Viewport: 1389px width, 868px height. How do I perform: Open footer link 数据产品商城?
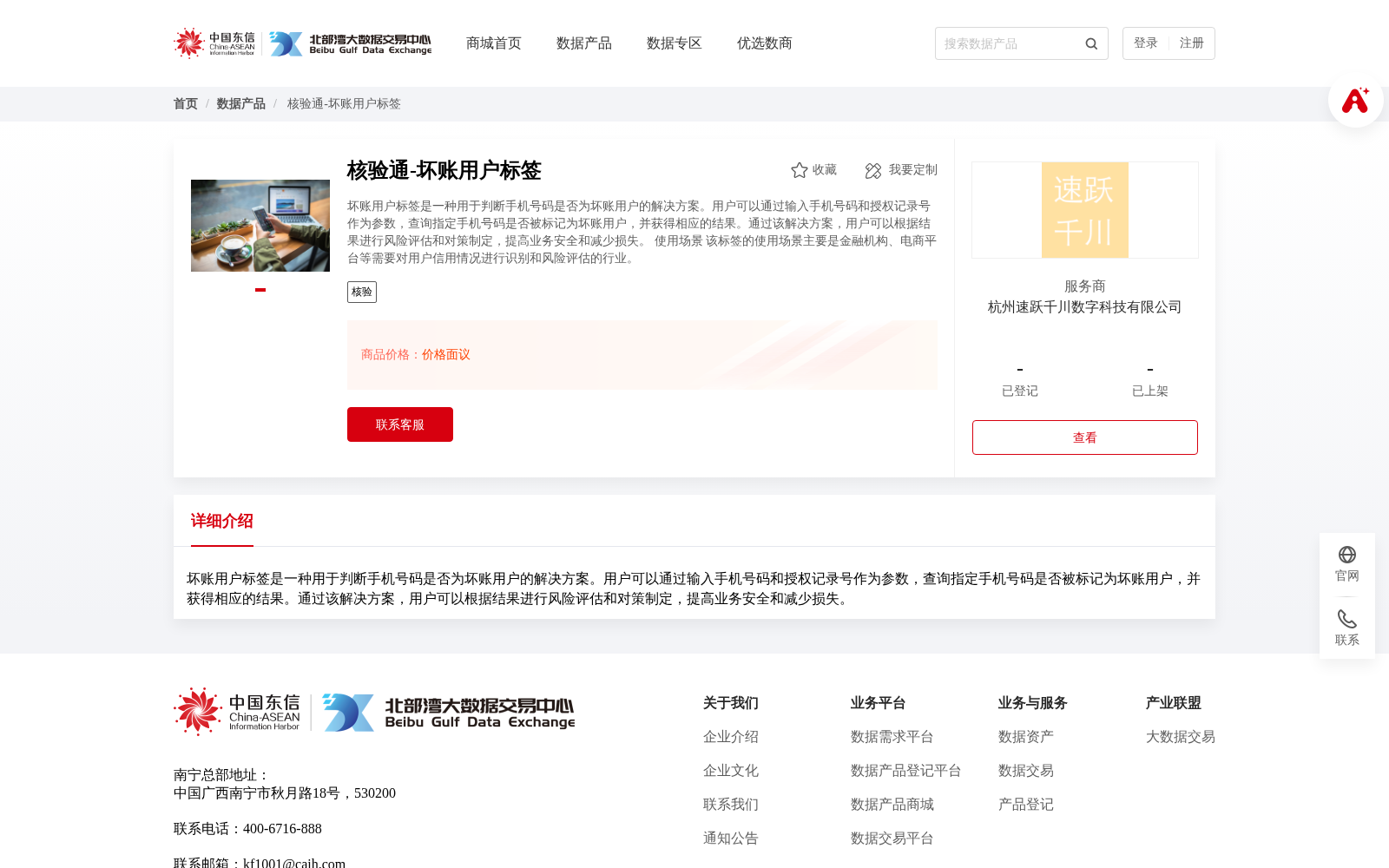click(892, 805)
